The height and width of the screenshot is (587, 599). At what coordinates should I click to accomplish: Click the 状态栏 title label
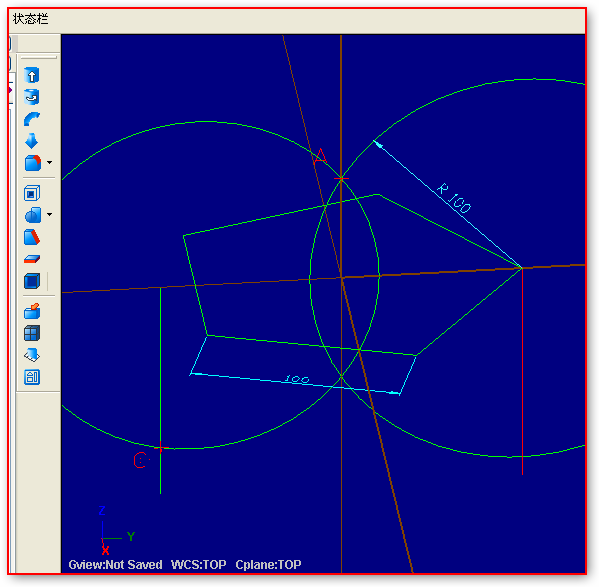(x=31, y=19)
